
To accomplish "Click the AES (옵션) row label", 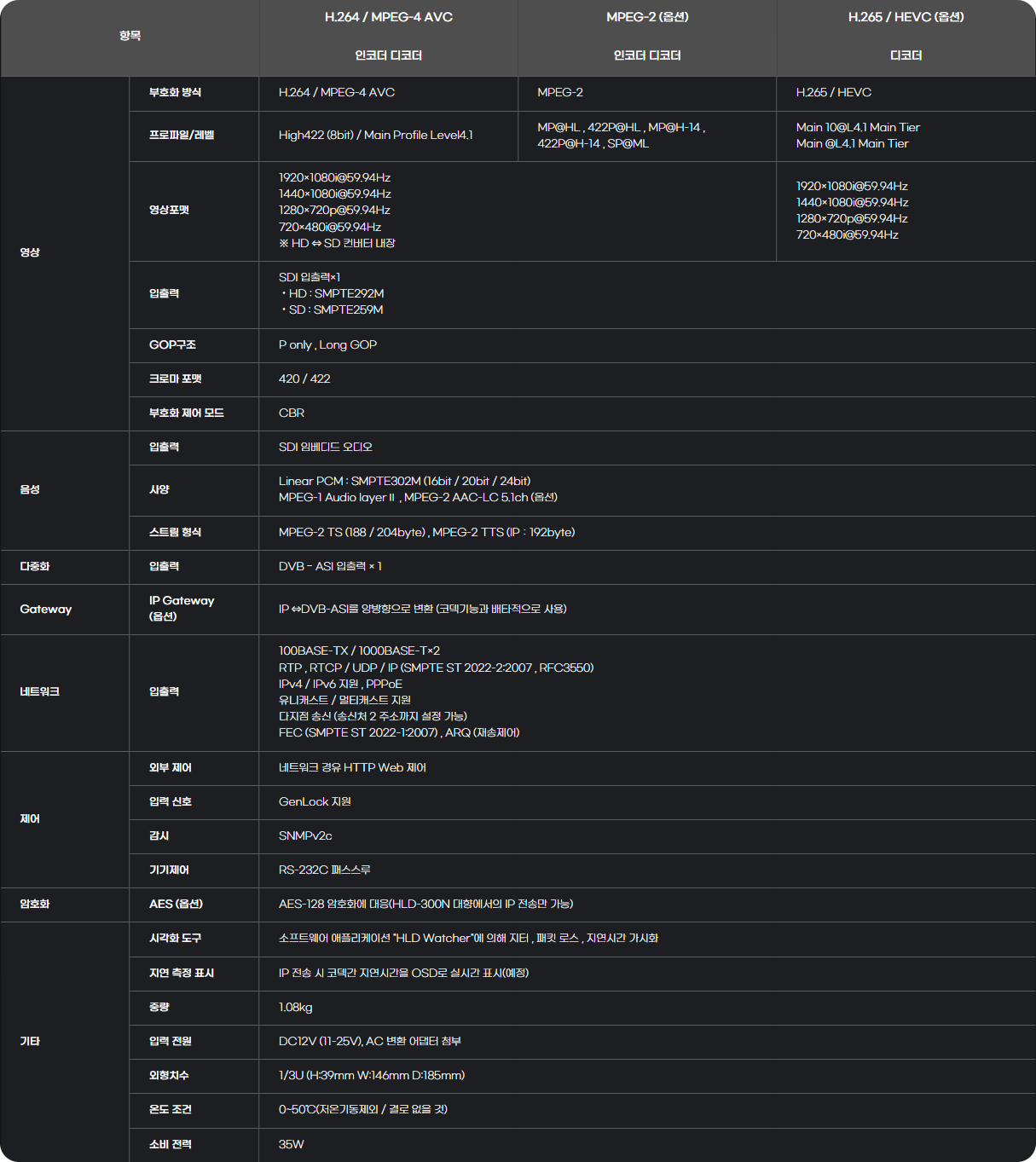I will (x=176, y=904).
